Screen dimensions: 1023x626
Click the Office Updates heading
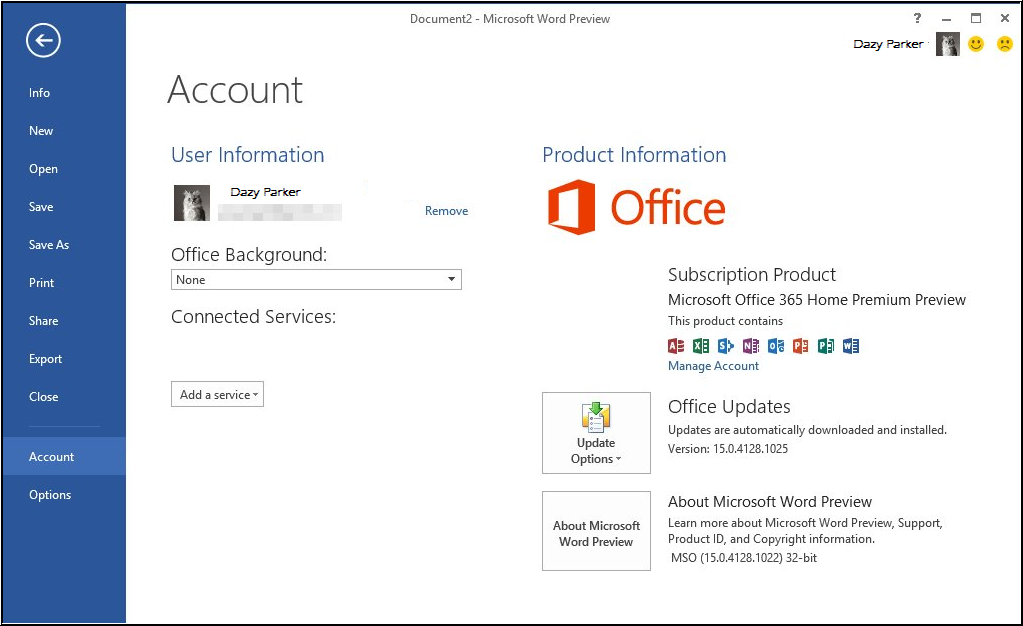[x=729, y=407]
